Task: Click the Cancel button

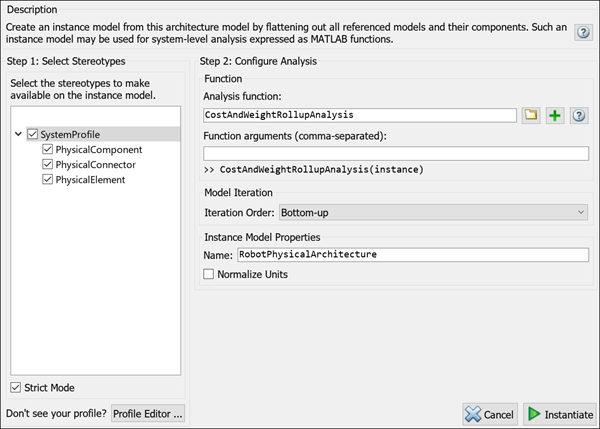Action: click(489, 414)
